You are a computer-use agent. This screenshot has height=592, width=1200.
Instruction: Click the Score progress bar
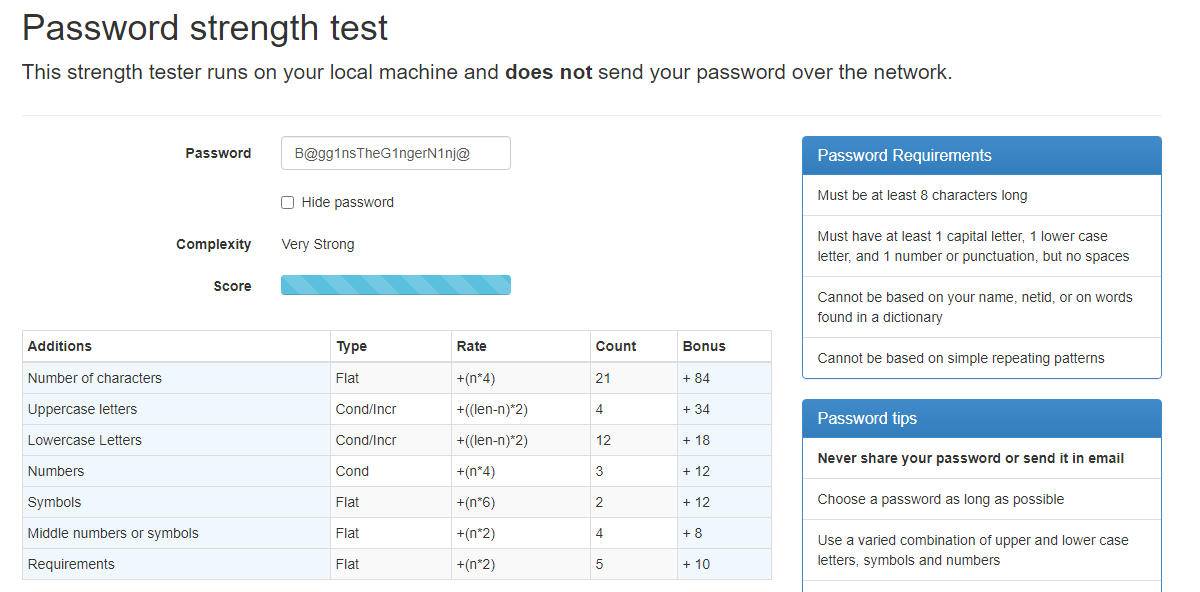pos(395,286)
